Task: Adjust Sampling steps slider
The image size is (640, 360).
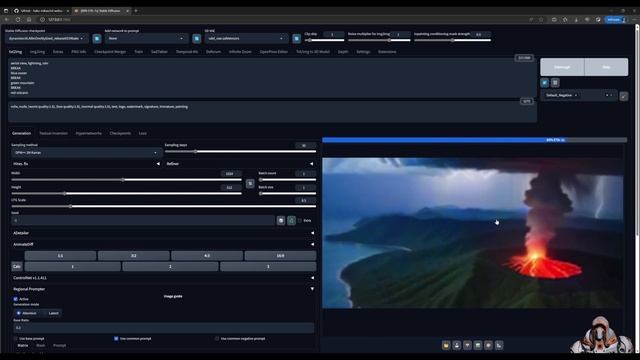Action: tap(240, 152)
